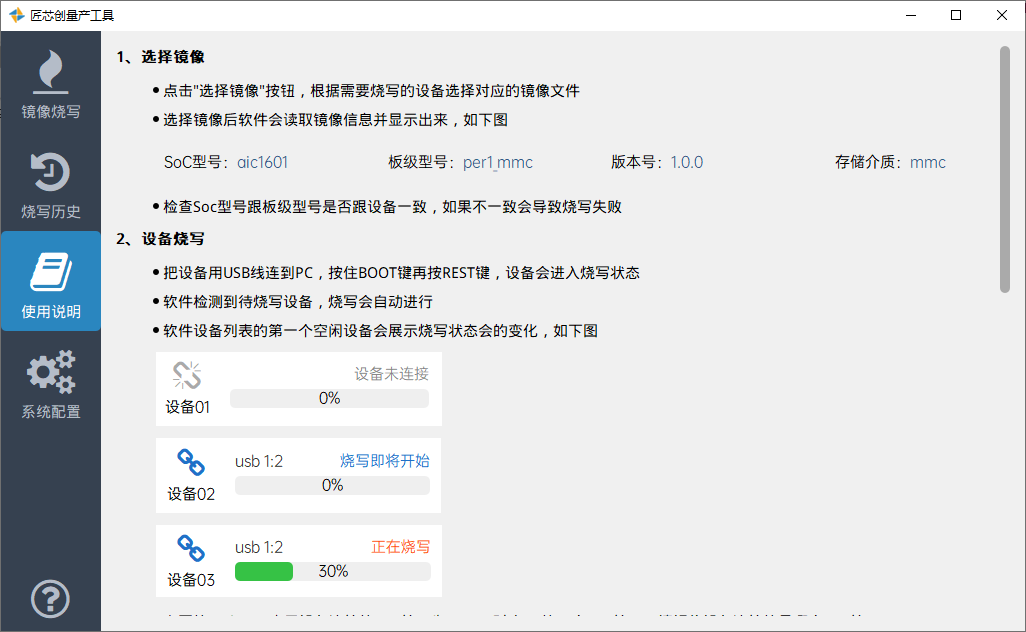The image size is (1026, 632).
Task: Open 系统配置 via the gears icon
Action: (x=50, y=371)
